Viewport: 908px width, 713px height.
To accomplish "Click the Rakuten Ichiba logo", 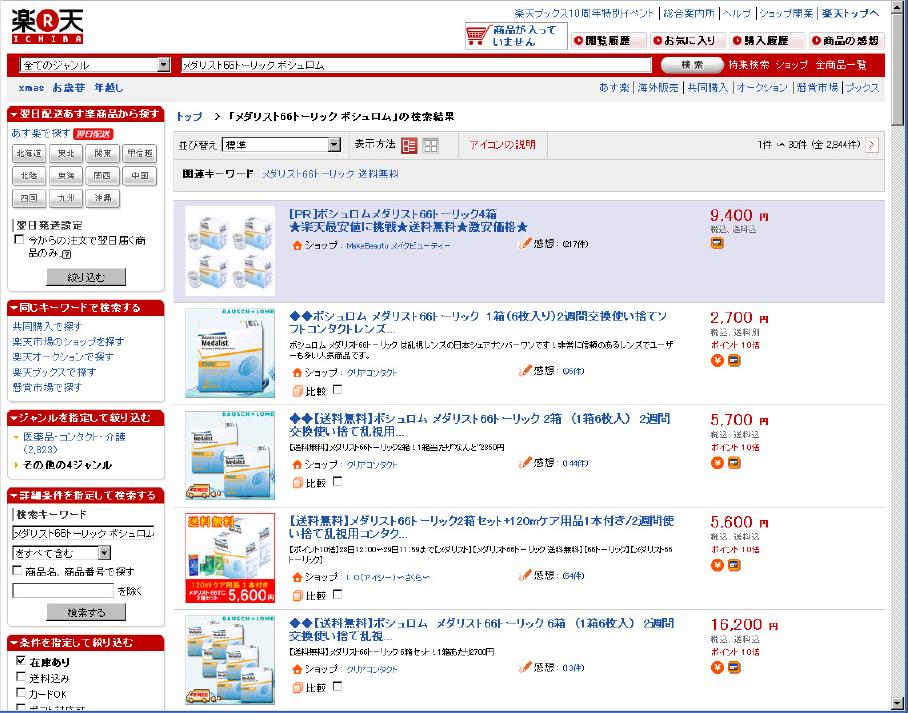I will point(47,26).
